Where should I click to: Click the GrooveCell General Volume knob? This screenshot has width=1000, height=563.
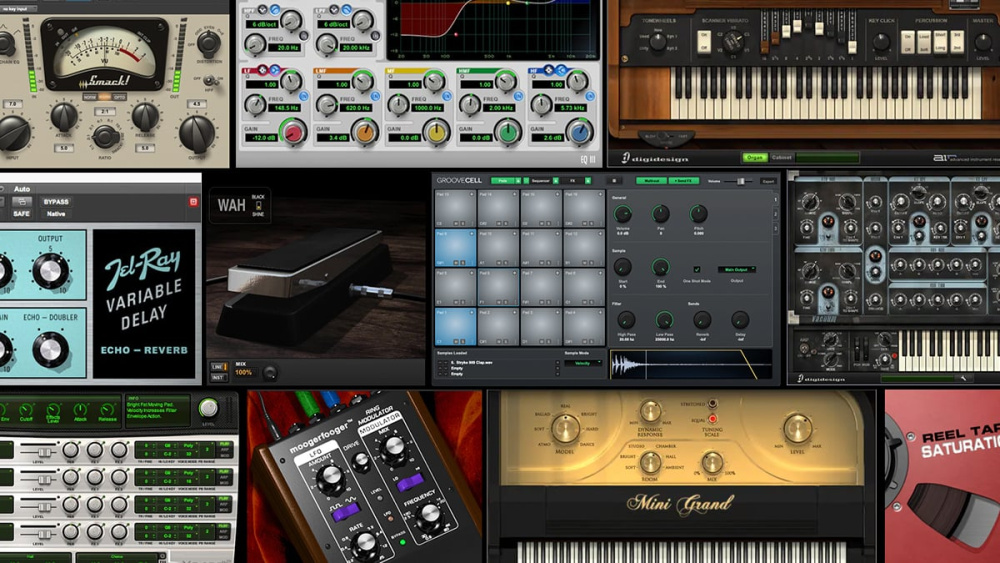622,213
